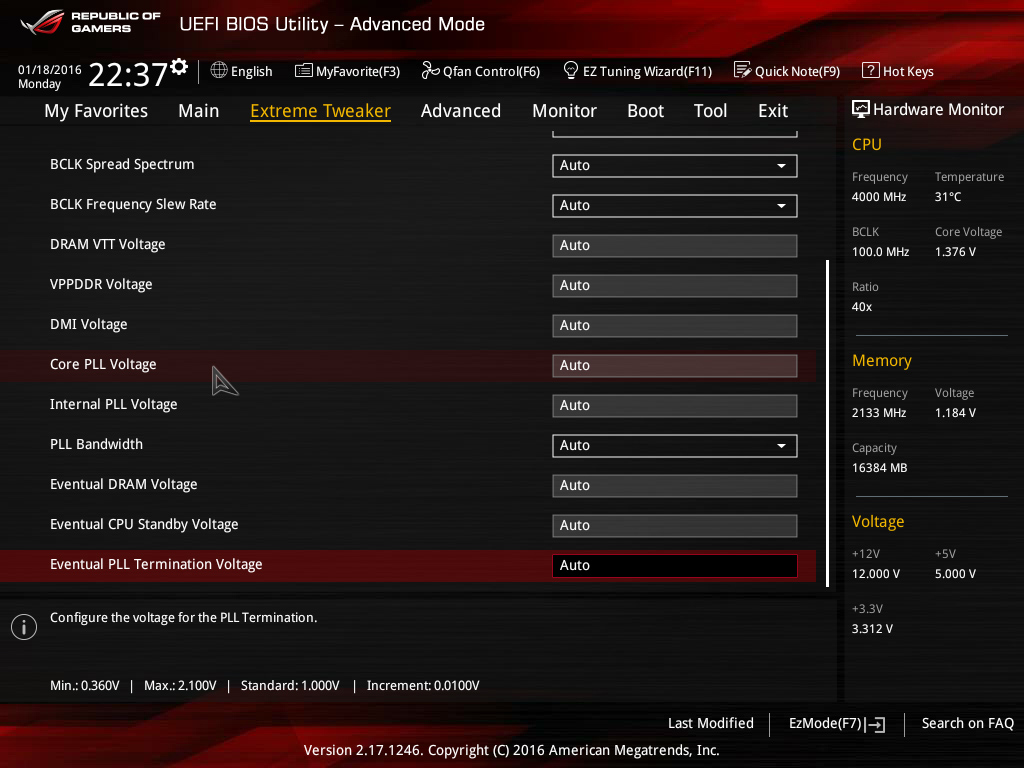Viewport: 1024px width, 768px height.
Task: Click the vertical settings scrollbar
Action: 827,423
